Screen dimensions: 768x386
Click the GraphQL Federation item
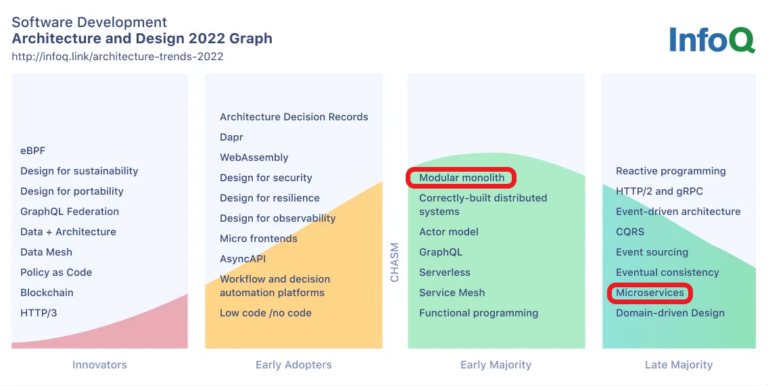click(x=70, y=212)
